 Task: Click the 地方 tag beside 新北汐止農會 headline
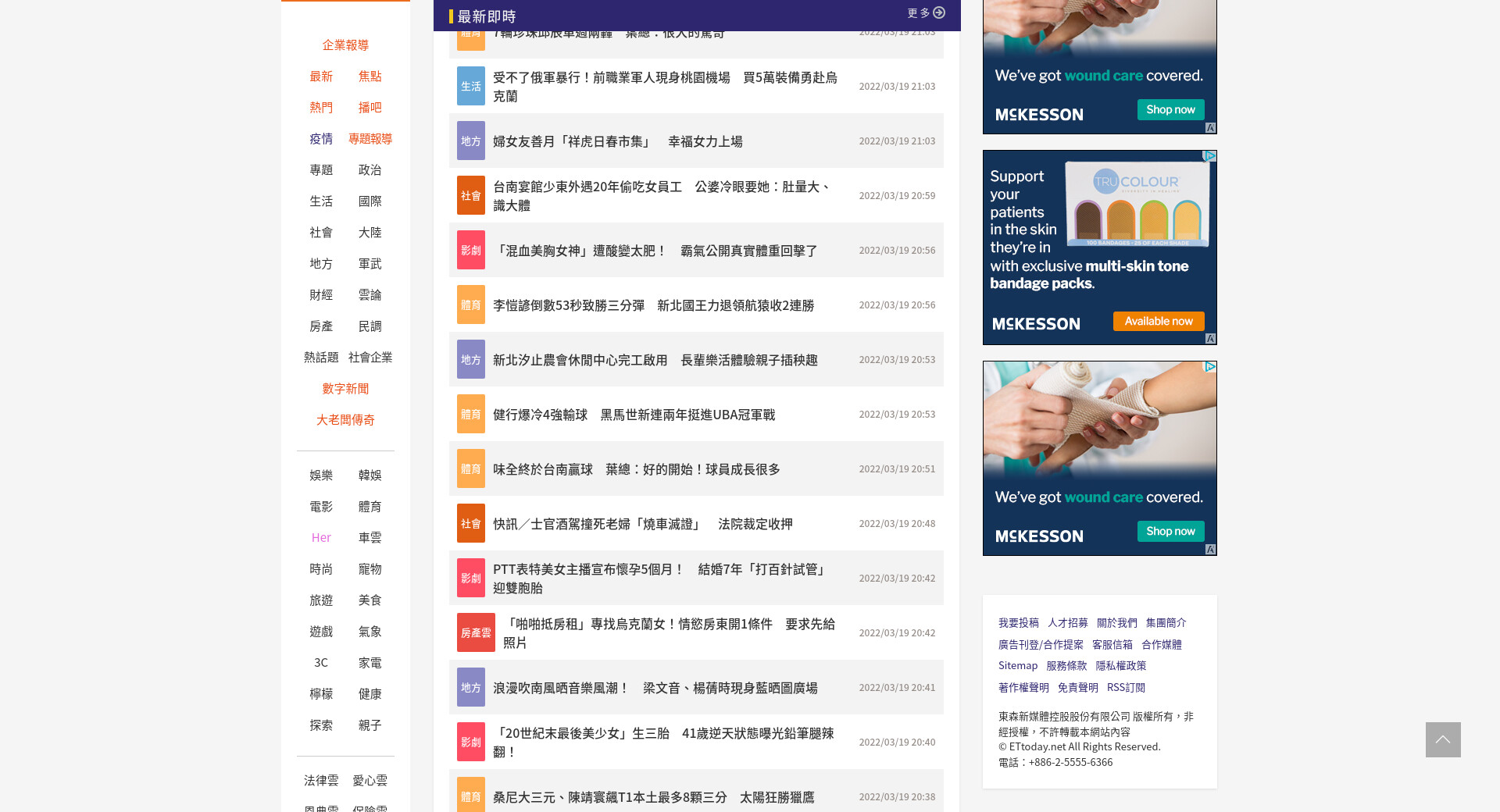point(470,360)
